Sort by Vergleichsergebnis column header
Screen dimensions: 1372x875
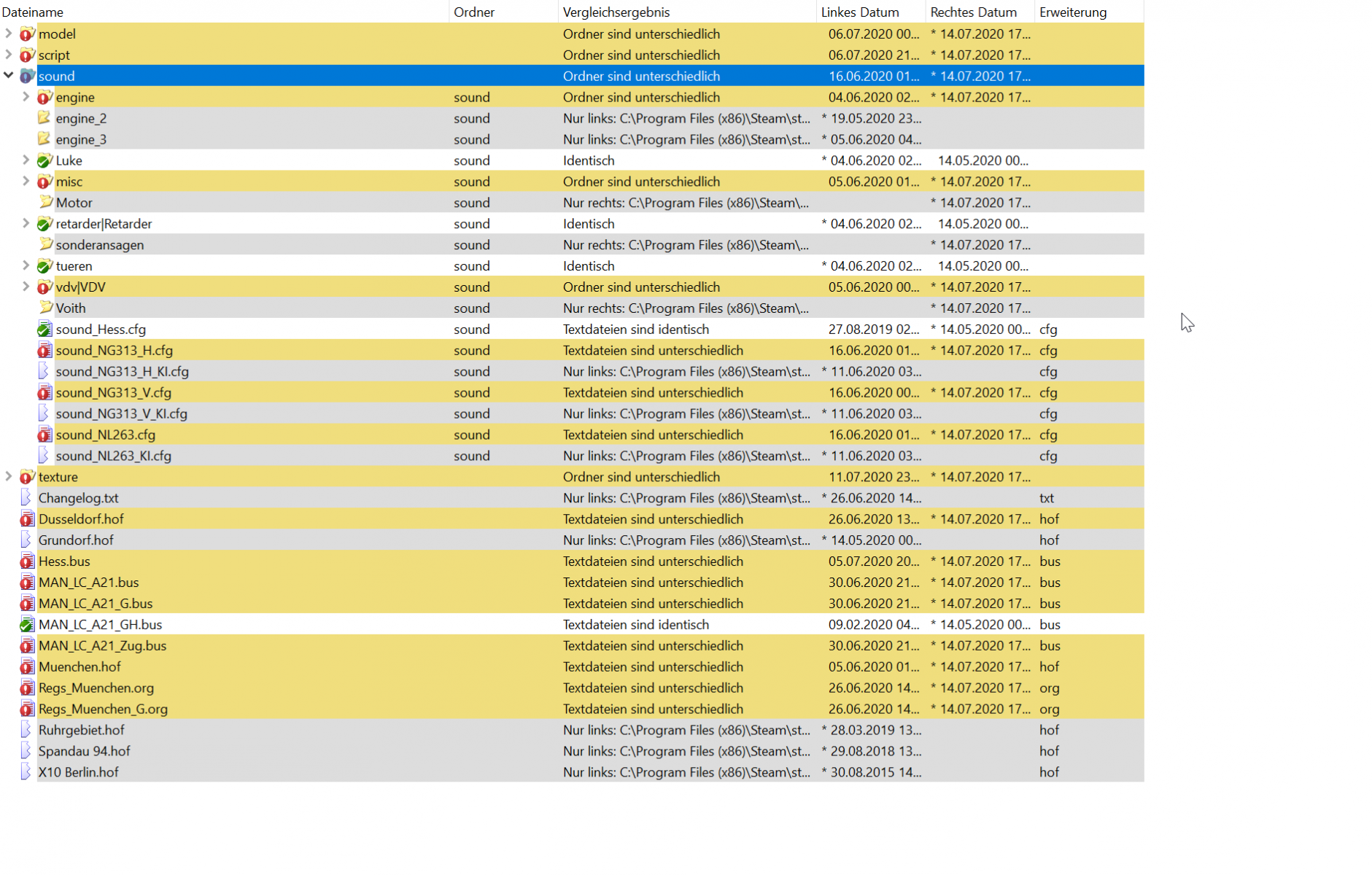(616, 12)
